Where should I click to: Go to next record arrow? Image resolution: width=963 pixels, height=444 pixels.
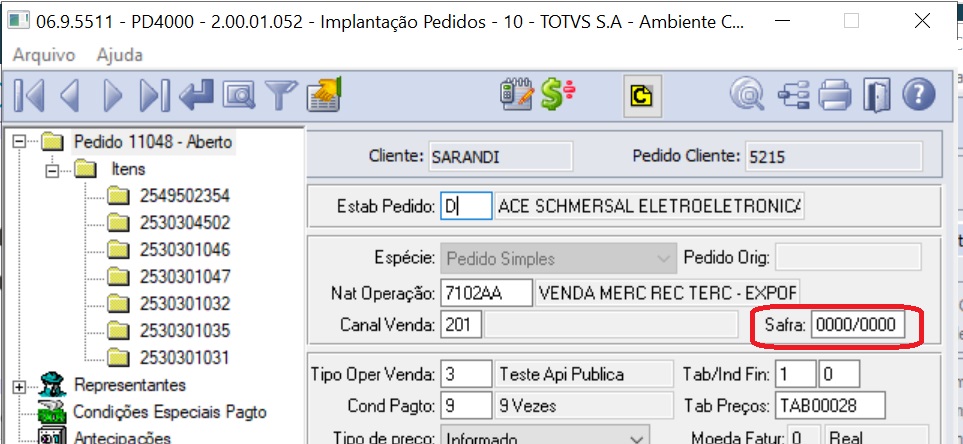[x=113, y=96]
